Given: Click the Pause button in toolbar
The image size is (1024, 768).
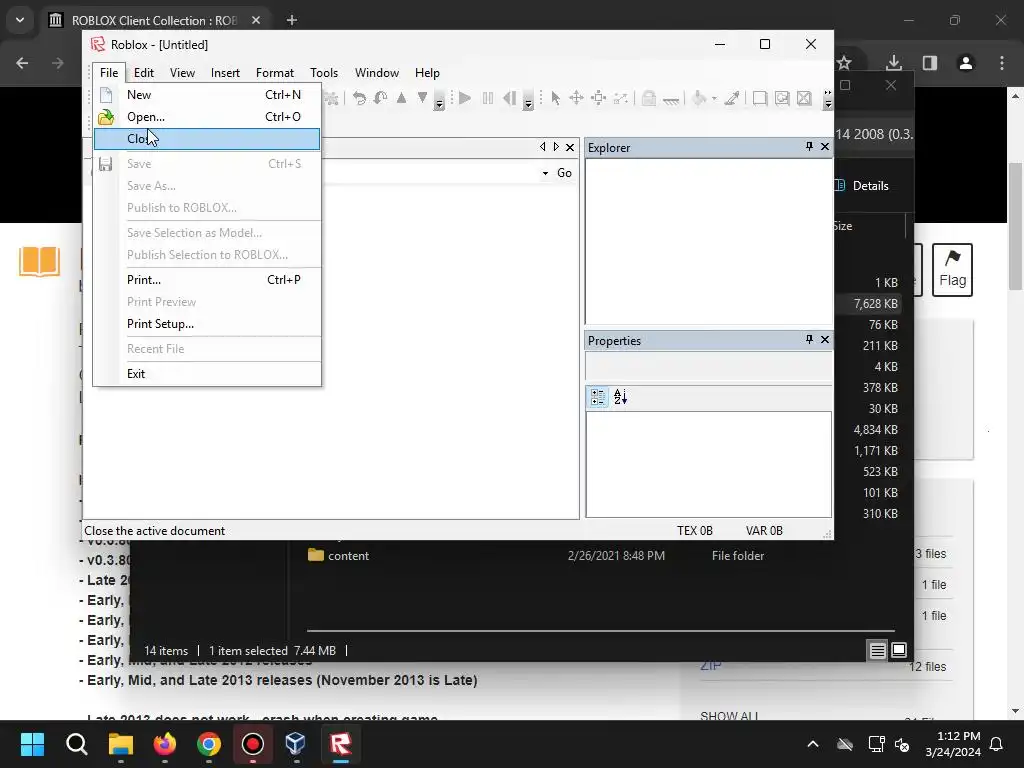Looking at the screenshot, I should (x=487, y=99).
